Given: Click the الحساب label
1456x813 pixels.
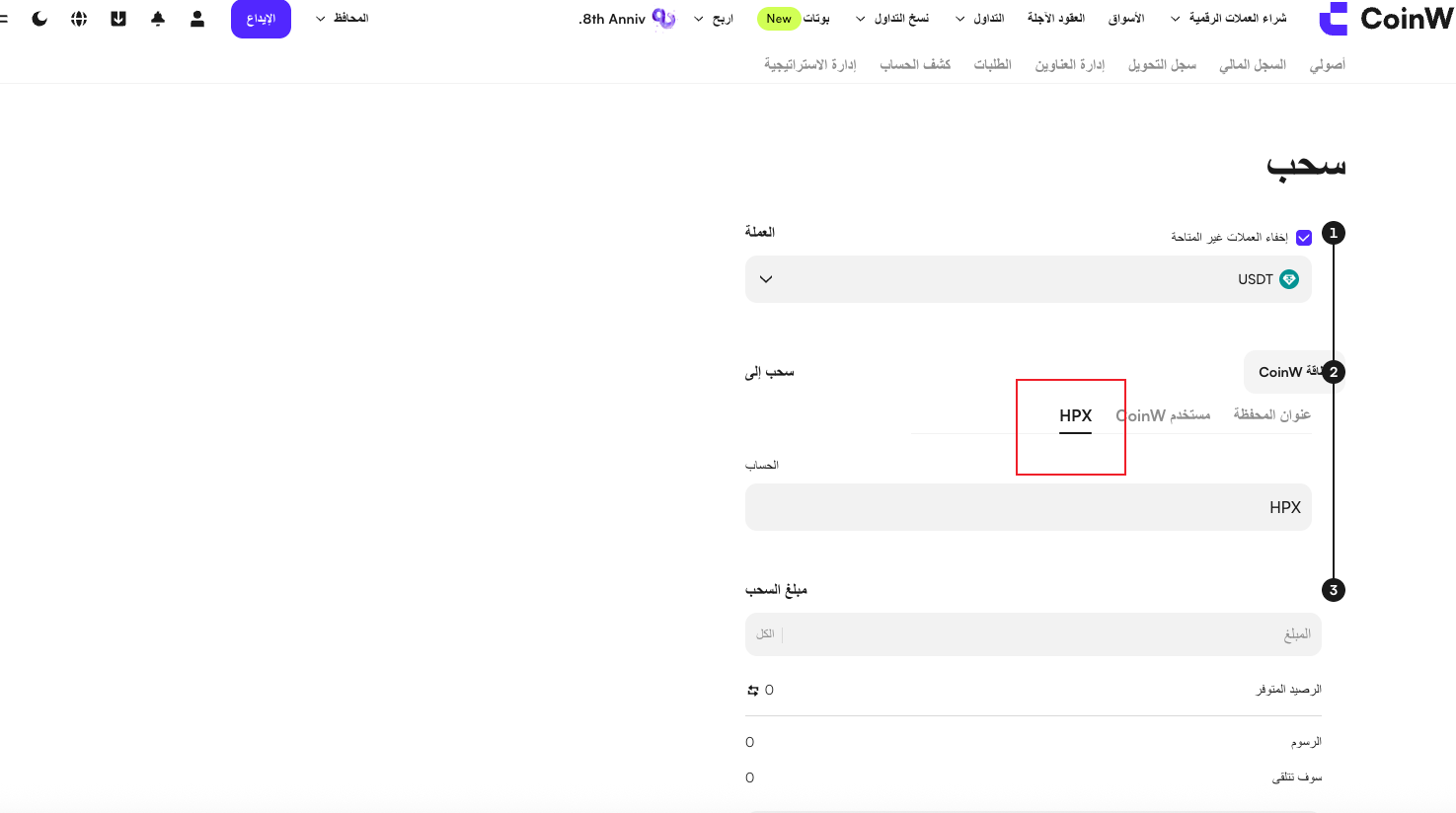Looking at the screenshot, I should pos(762,465).
